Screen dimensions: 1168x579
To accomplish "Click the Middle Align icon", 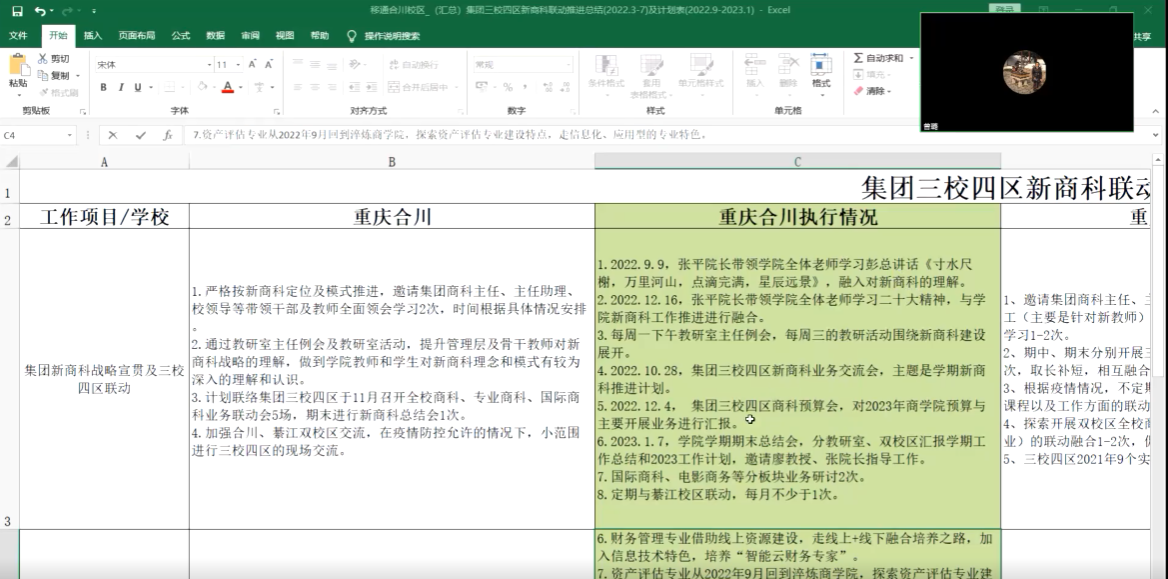I will (x=315, y=65).
